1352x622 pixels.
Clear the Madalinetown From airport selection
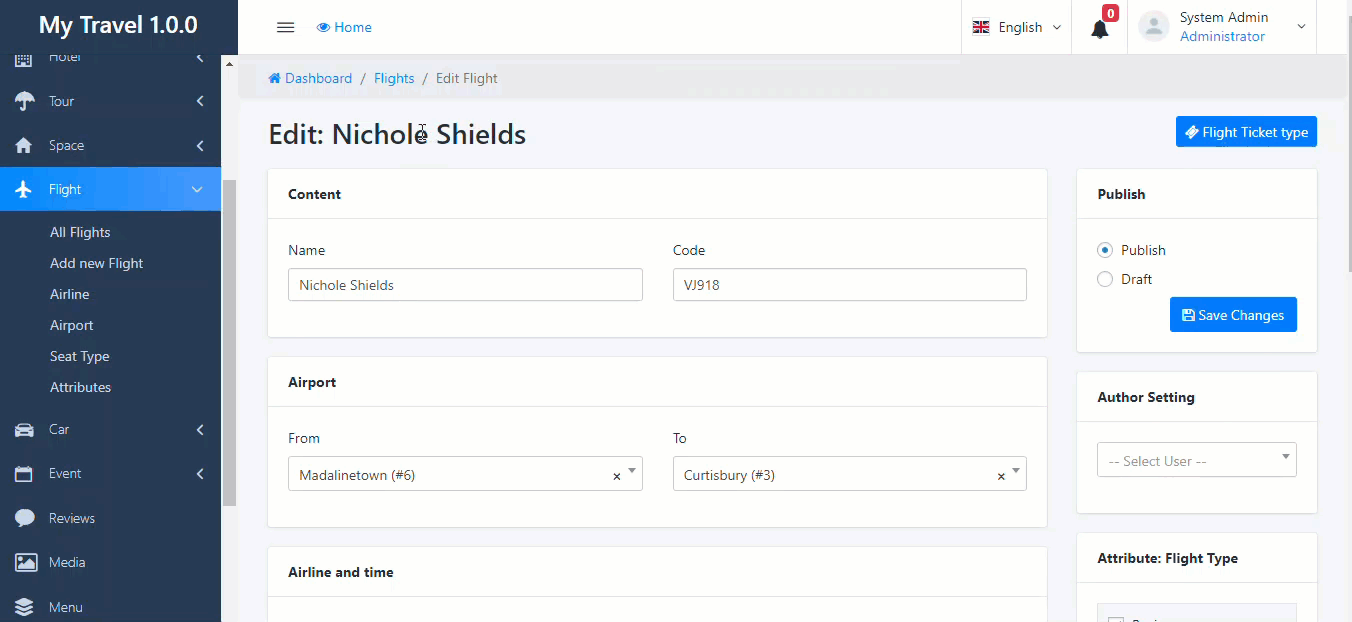tap(616, 476)
